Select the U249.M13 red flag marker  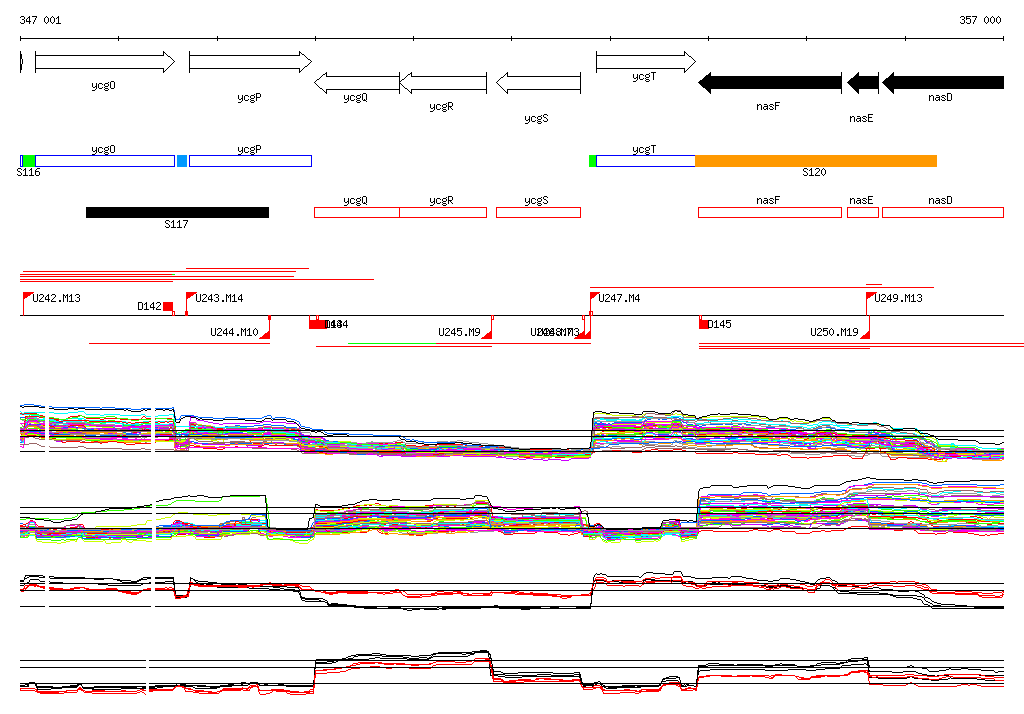[870, 297]
